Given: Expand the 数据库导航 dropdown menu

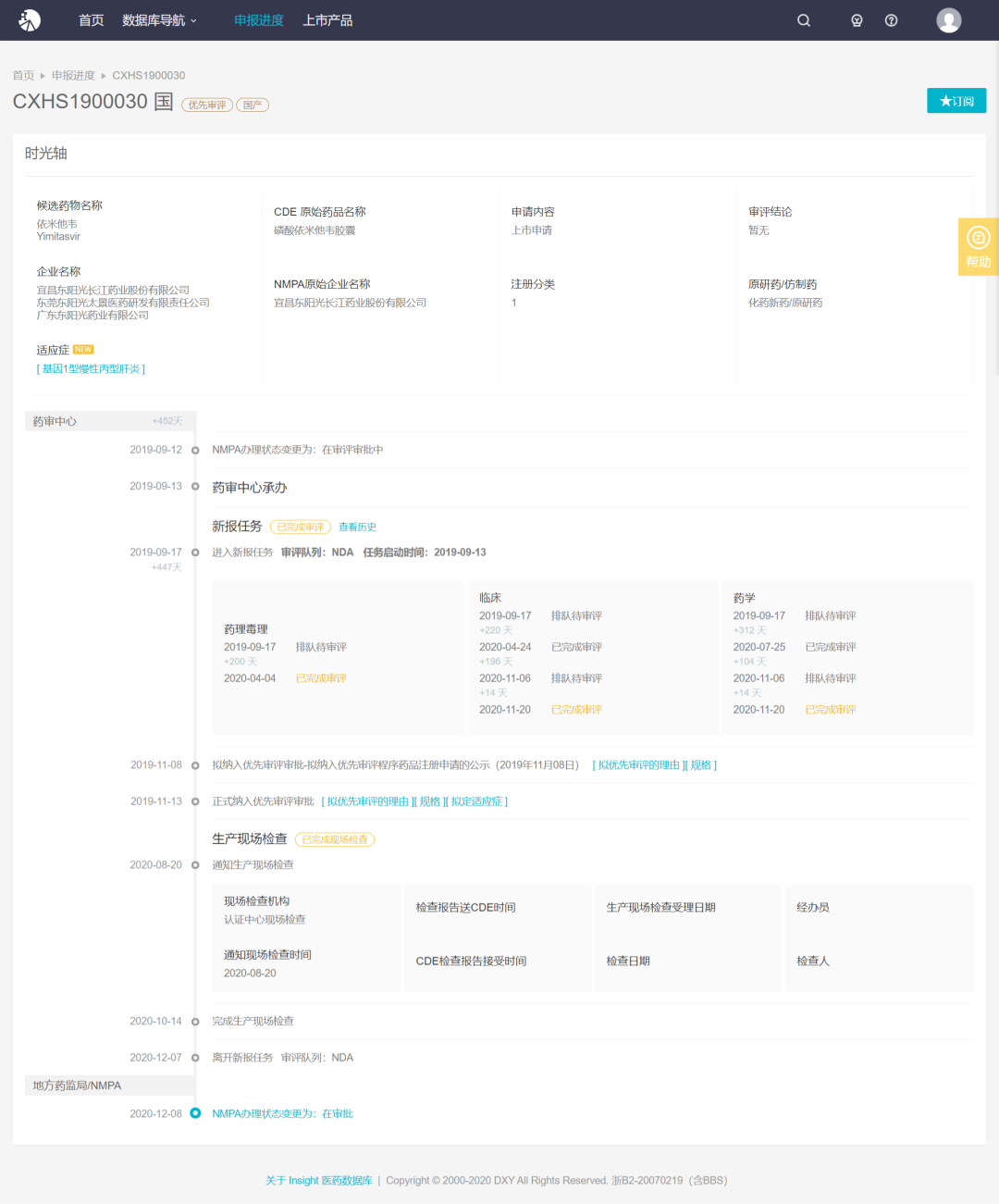Looking at the screenshot, I should click(159, 20).
